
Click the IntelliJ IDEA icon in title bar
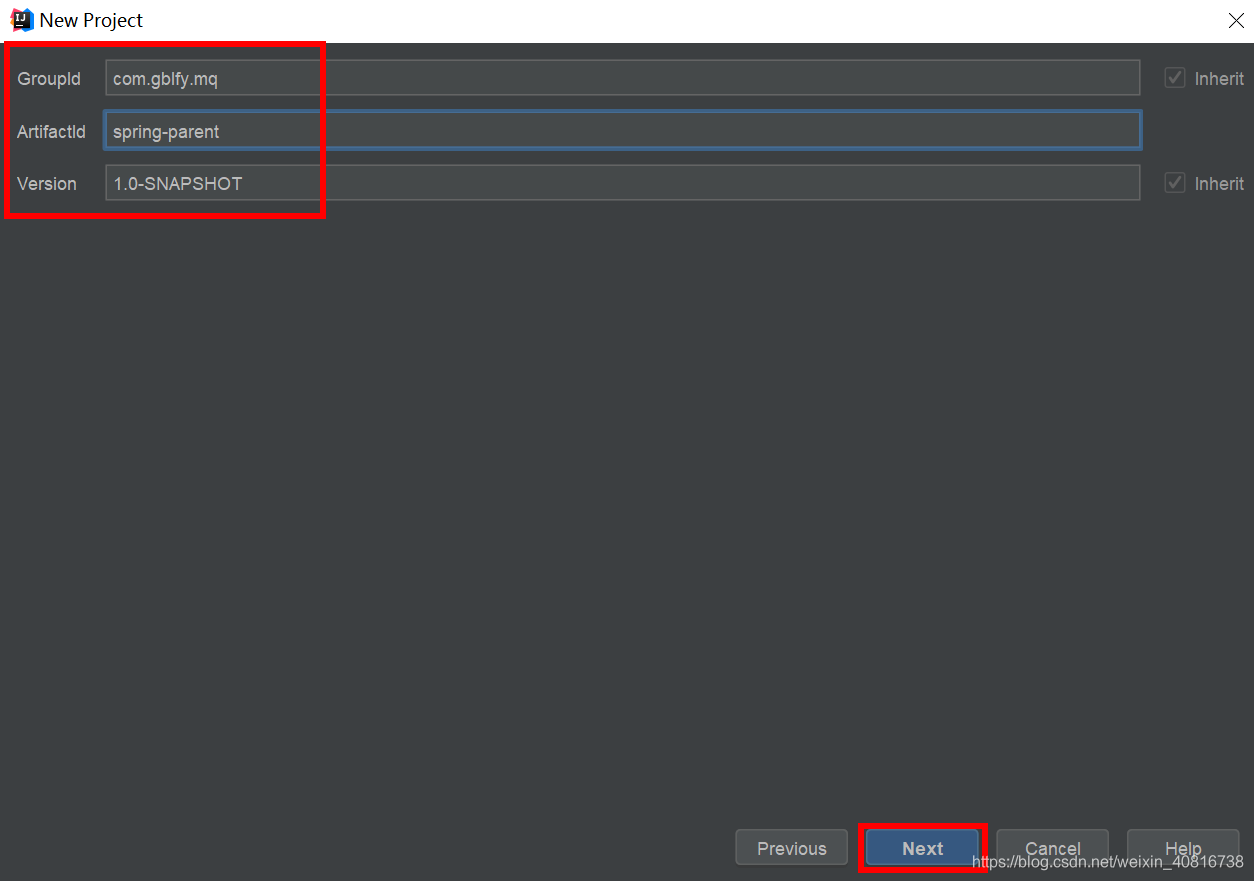[21, 20]
